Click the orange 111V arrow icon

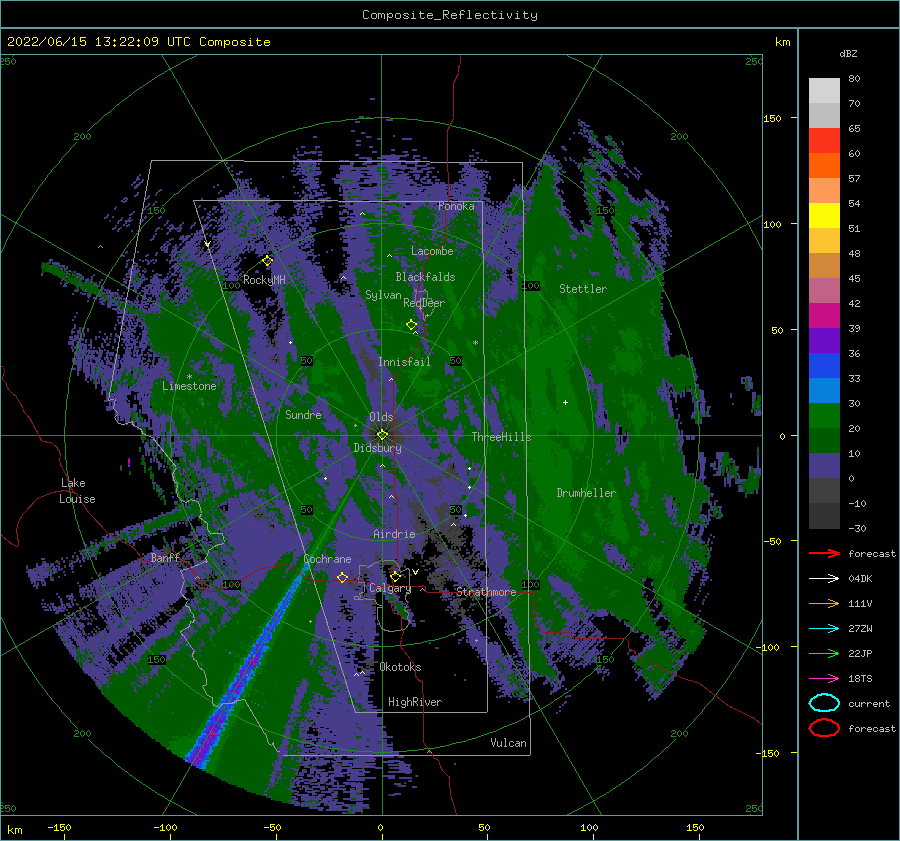[x=824, y=603]
